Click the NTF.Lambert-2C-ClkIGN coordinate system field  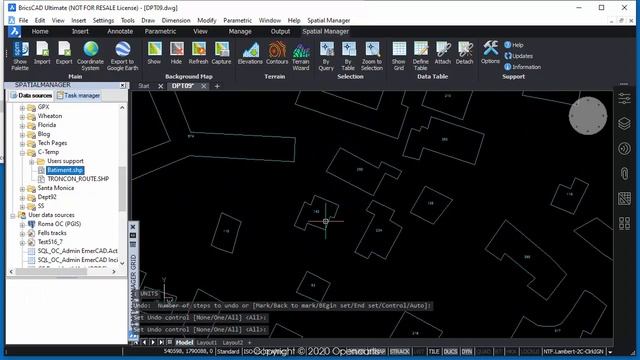pyautogui.click(x=573, y=351)
